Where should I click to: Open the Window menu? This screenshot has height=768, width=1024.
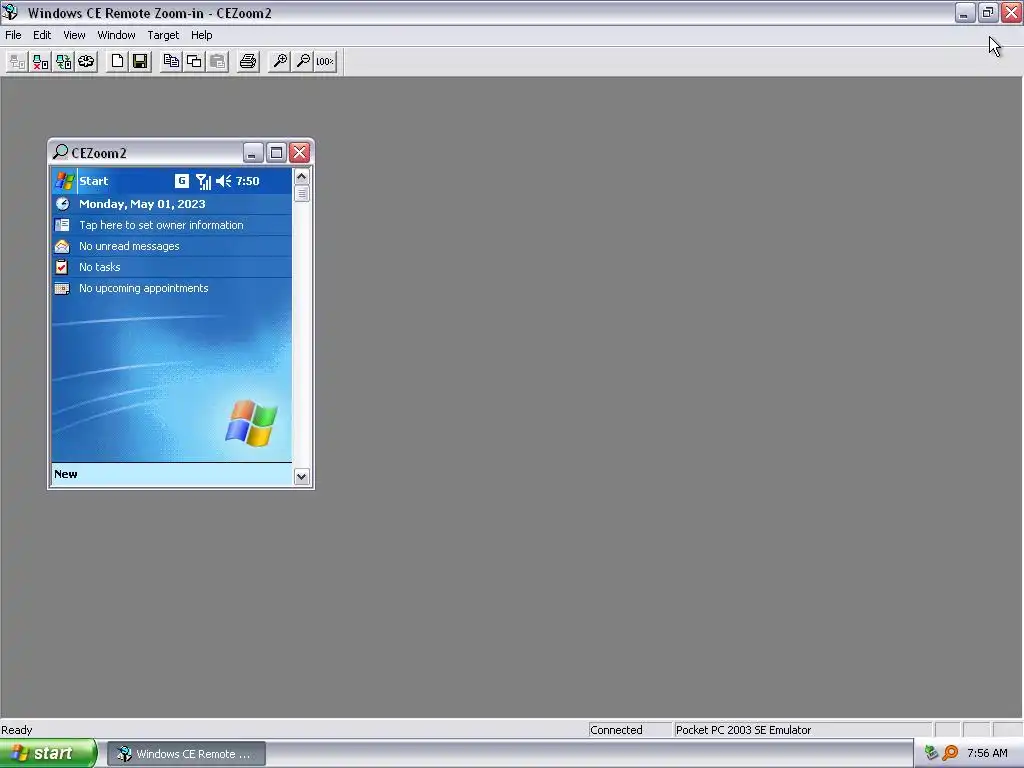(x=116, y=35)
